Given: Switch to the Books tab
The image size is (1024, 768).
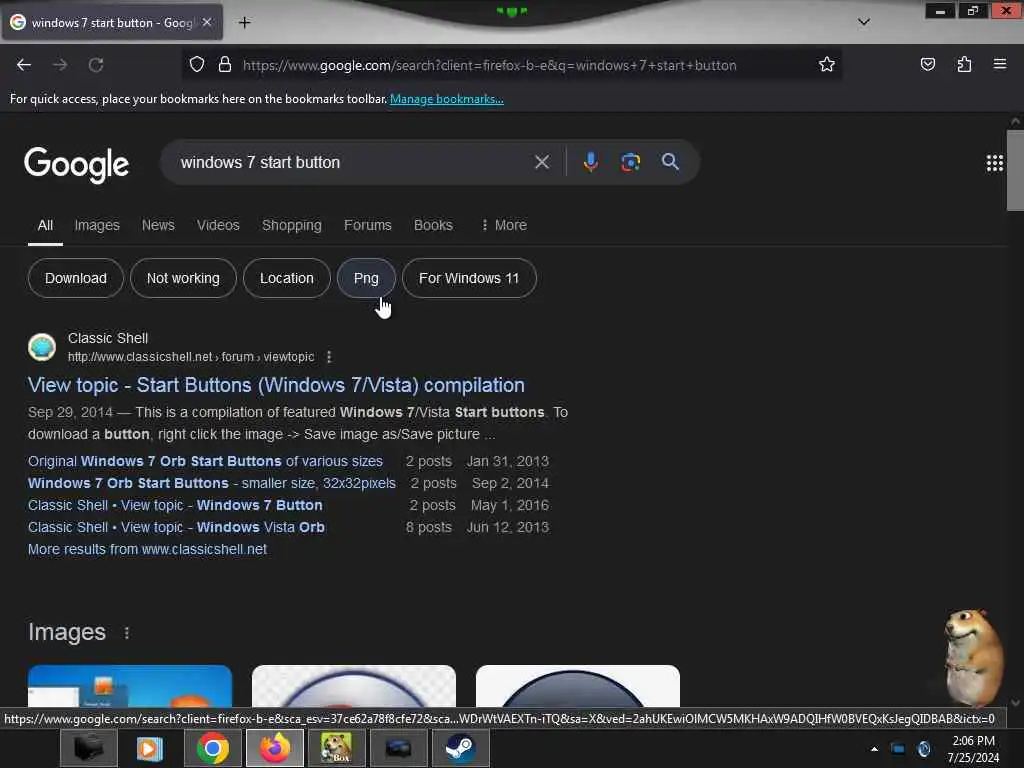Looking at the screenshot, I should (x=433, y=225).
